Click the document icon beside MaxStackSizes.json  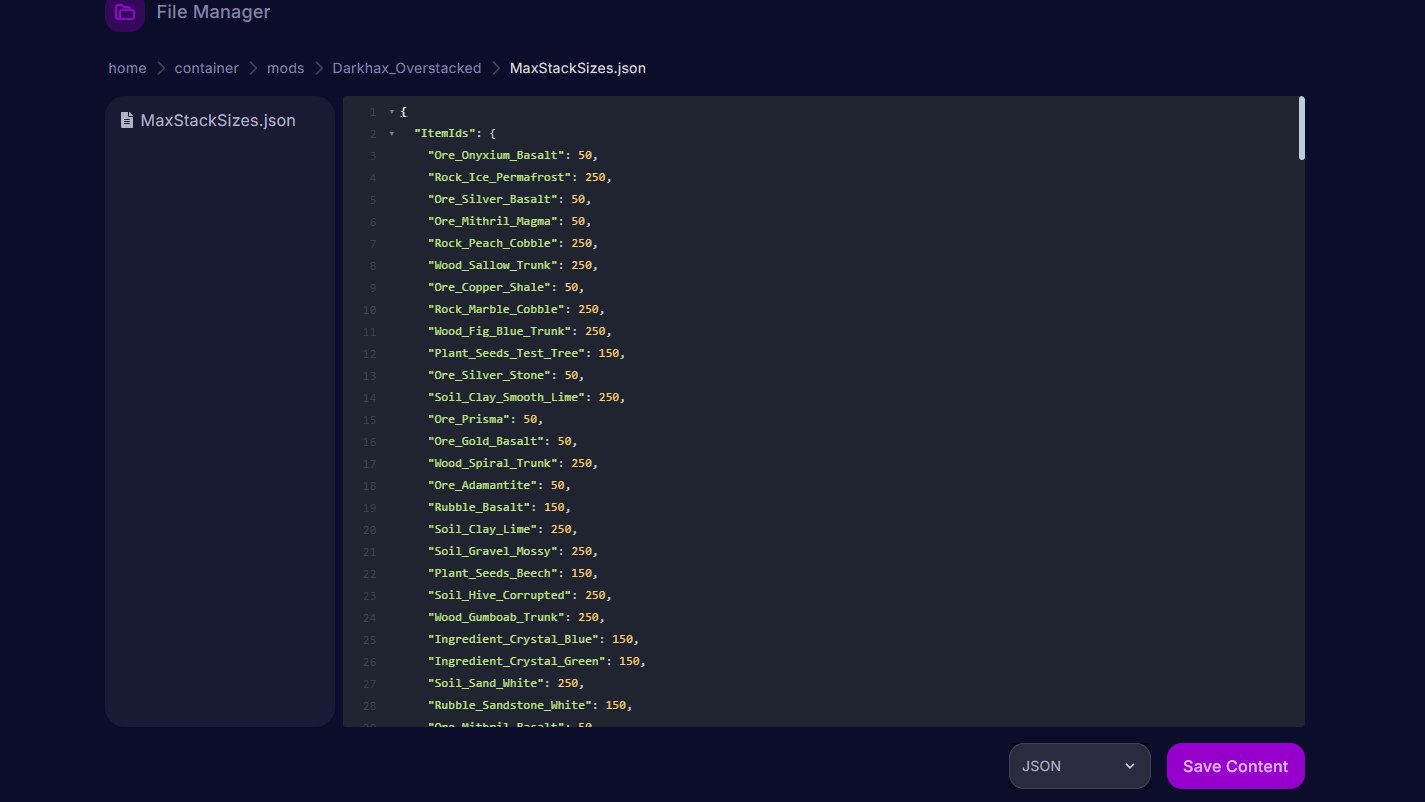point(126,119)
